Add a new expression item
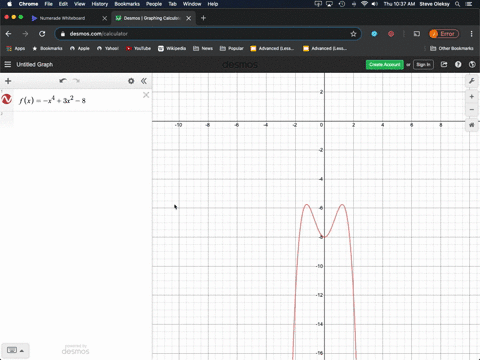Image resolution: width=480 pixels, height=360 pixels. coord(8,81)
